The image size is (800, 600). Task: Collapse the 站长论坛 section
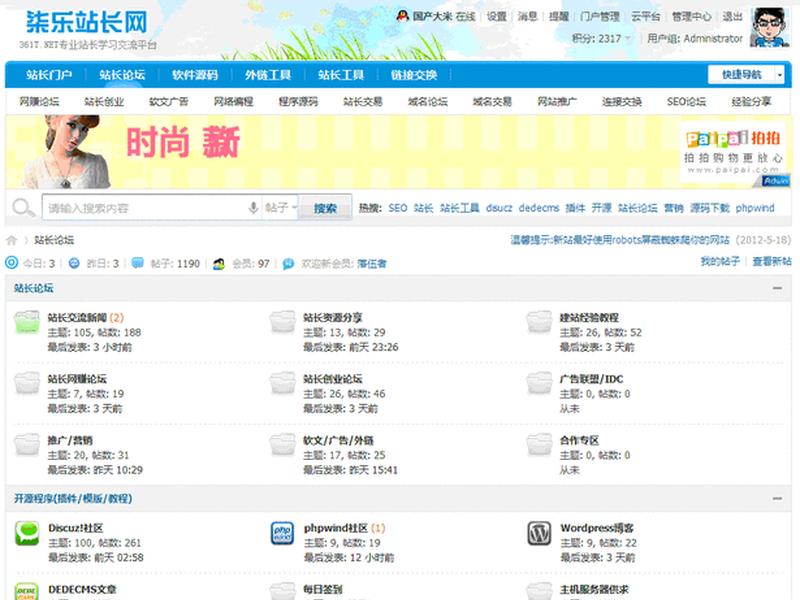tap(777, 288)
